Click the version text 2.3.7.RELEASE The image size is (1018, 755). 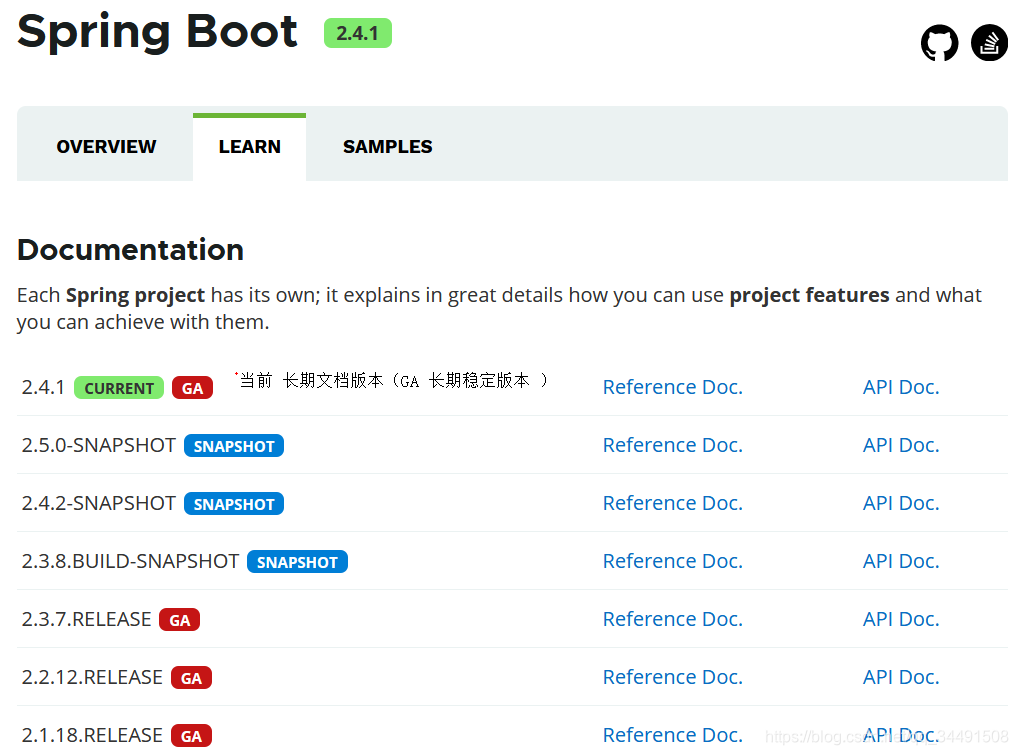tap(86, 619)
